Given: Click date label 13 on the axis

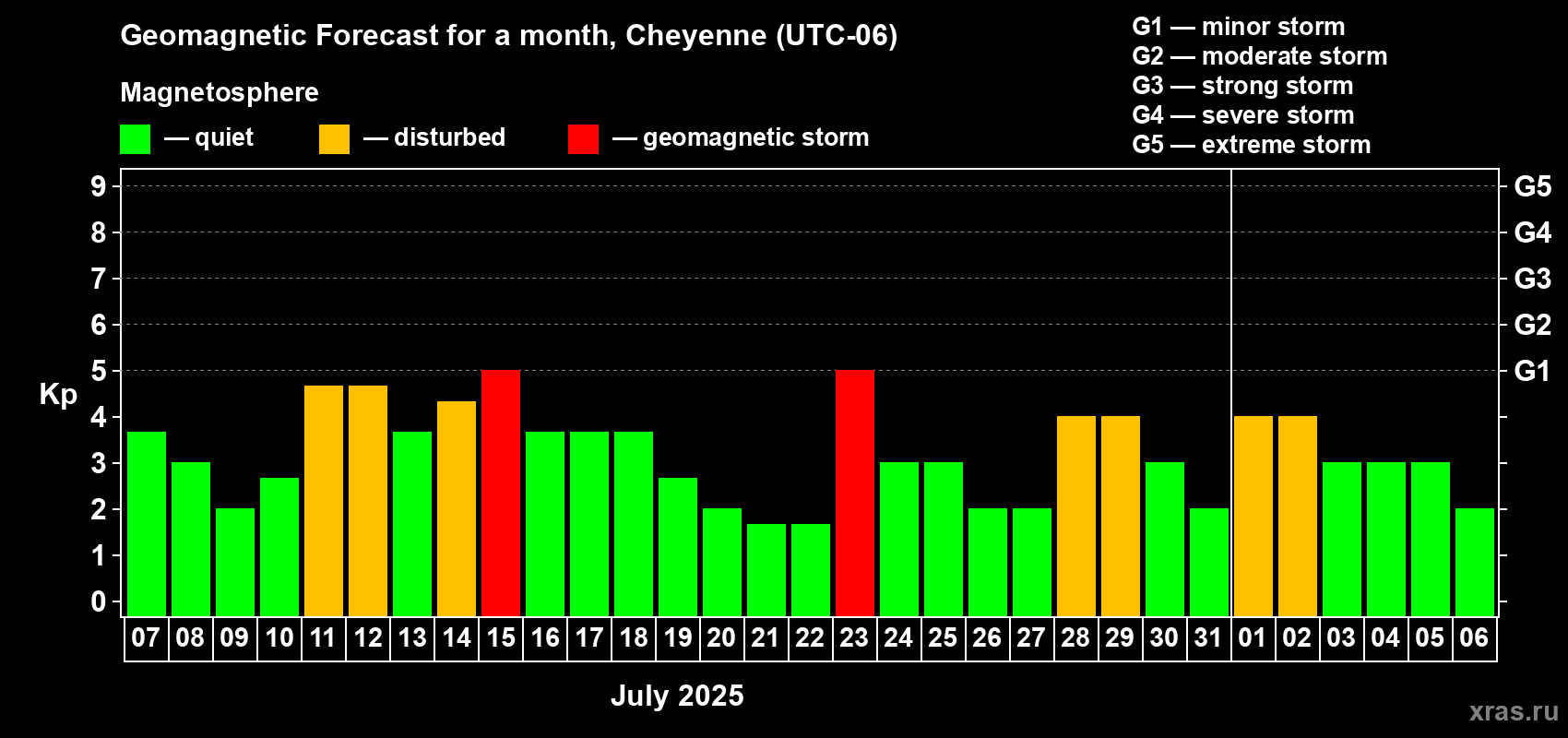Looking at the screenshot, I should click(411, 637).
